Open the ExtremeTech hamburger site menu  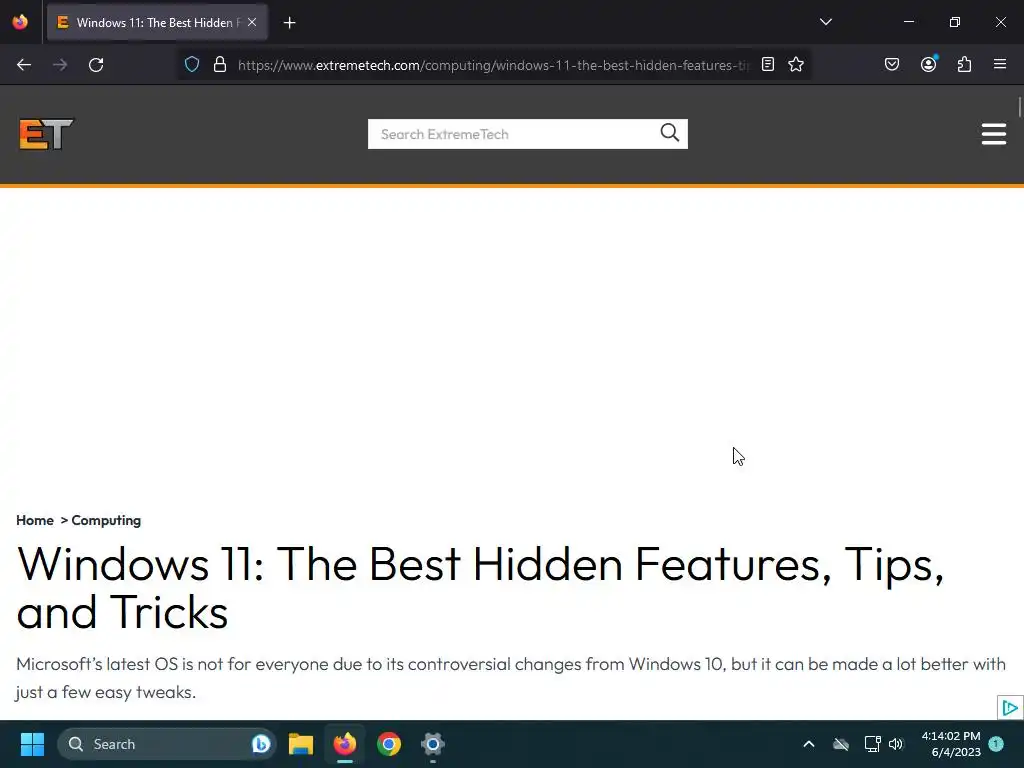tap(993, 134)
